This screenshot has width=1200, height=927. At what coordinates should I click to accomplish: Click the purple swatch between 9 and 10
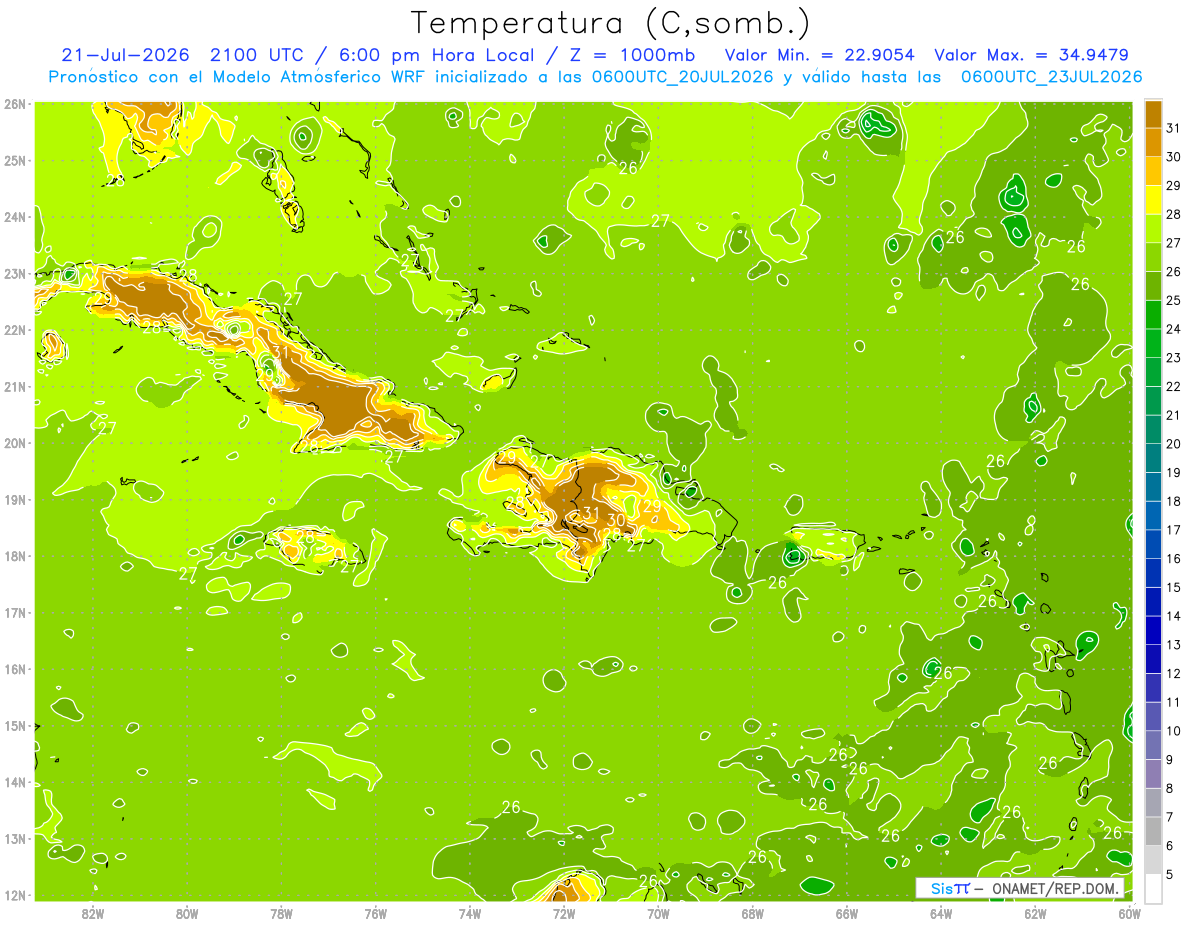pos(1153,745)
